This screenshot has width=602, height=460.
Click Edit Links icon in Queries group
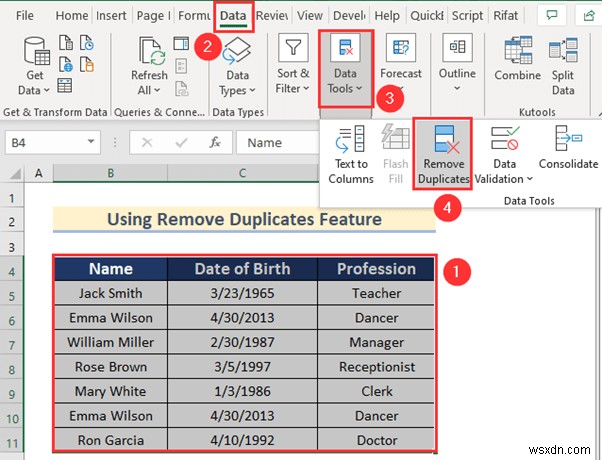[181, 88]
